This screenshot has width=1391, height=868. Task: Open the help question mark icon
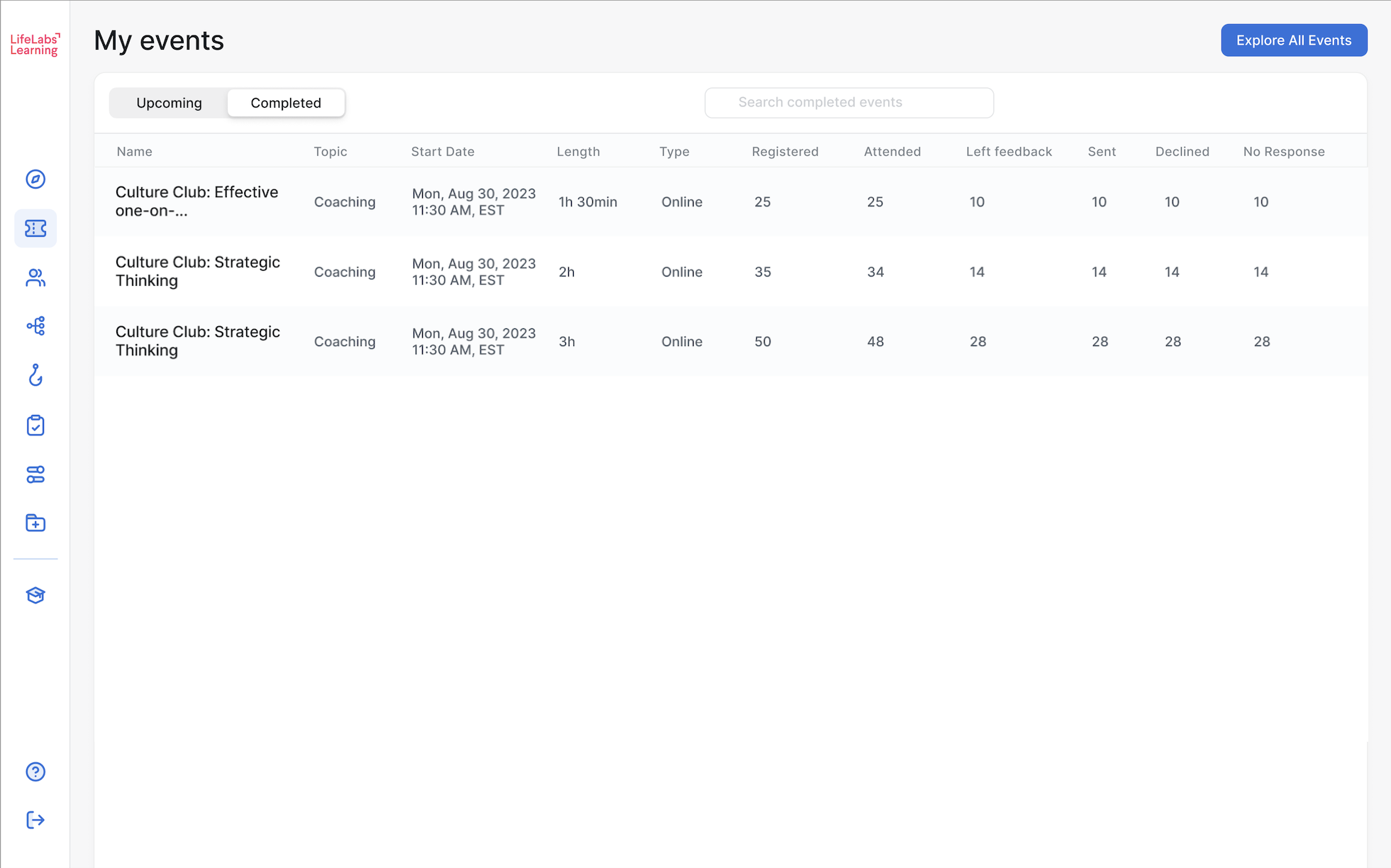pyautogui.click(x=35, y=772)
